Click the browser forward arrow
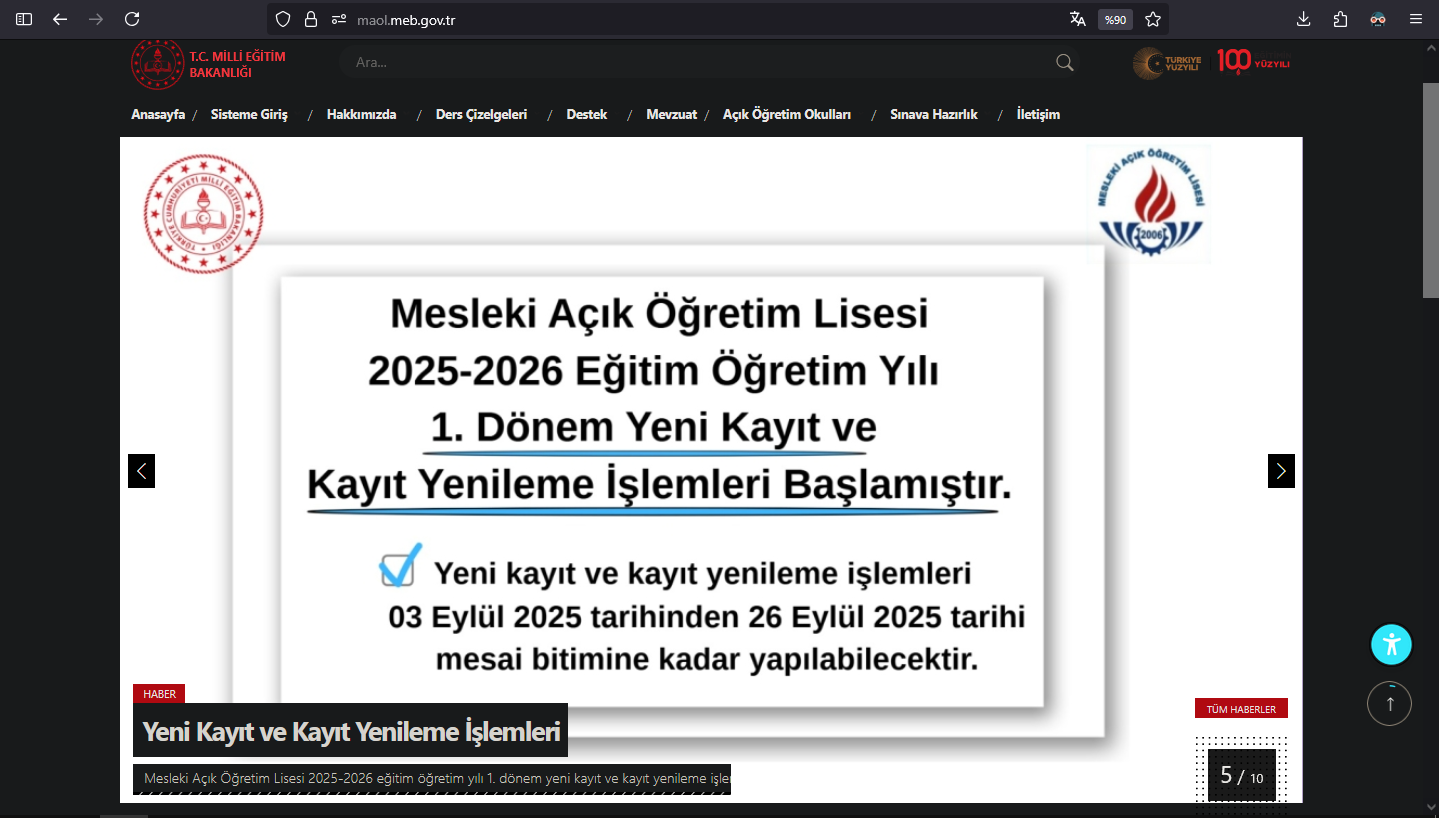 pos(96,19)
